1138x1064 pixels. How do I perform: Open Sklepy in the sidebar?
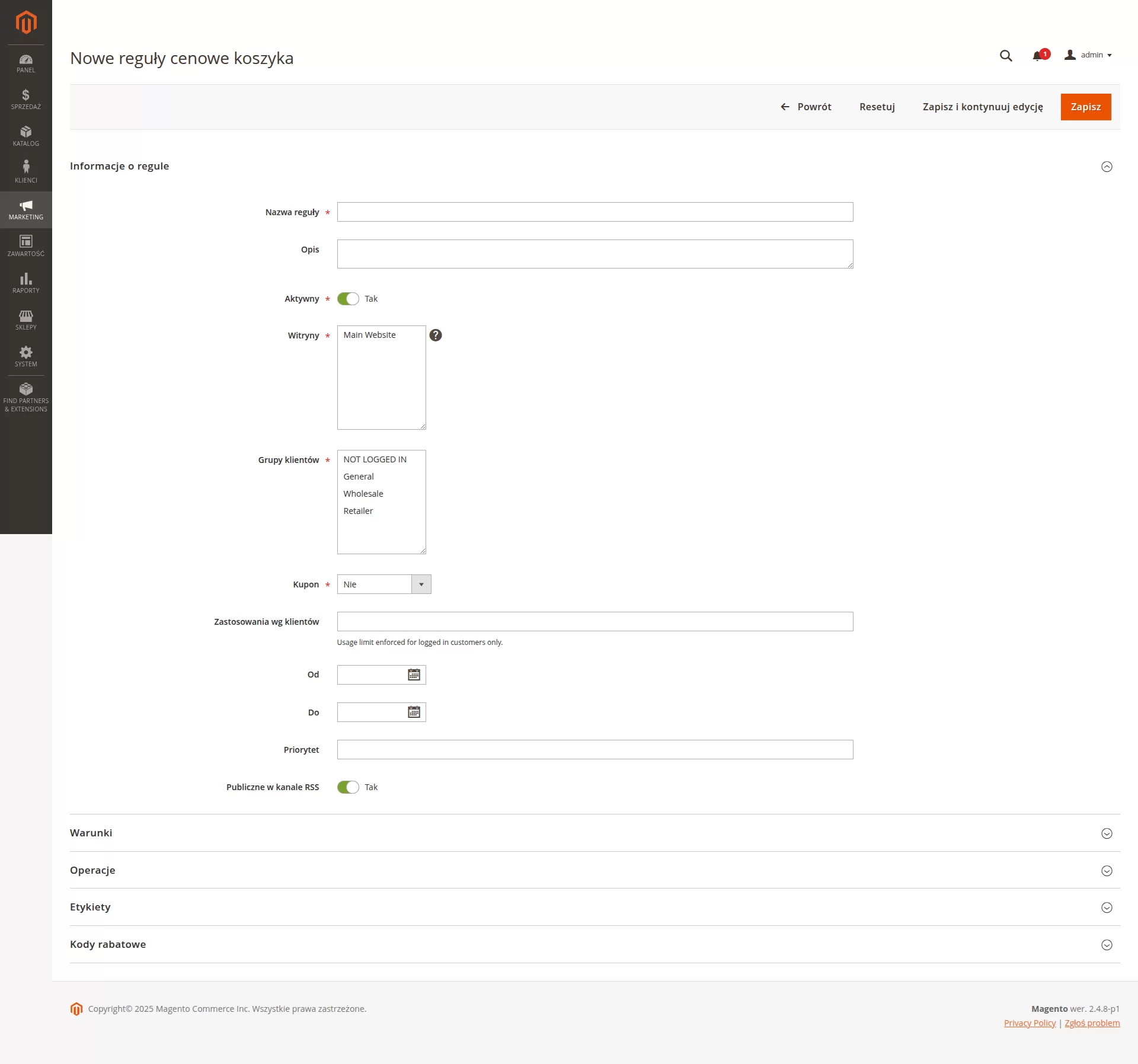(26, 320)
